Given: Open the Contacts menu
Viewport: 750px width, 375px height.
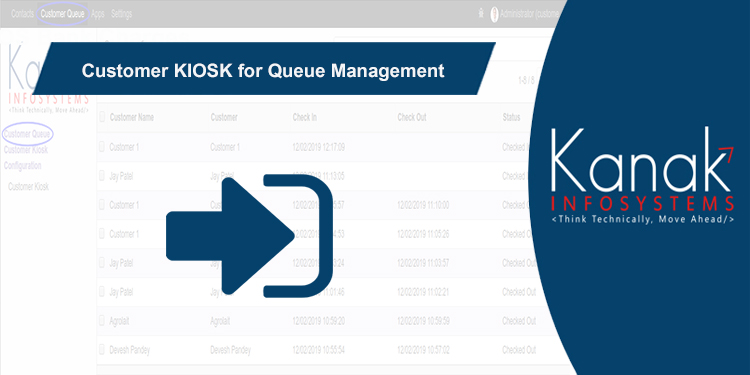Looking at the screenshot, I should click(22, 14).
